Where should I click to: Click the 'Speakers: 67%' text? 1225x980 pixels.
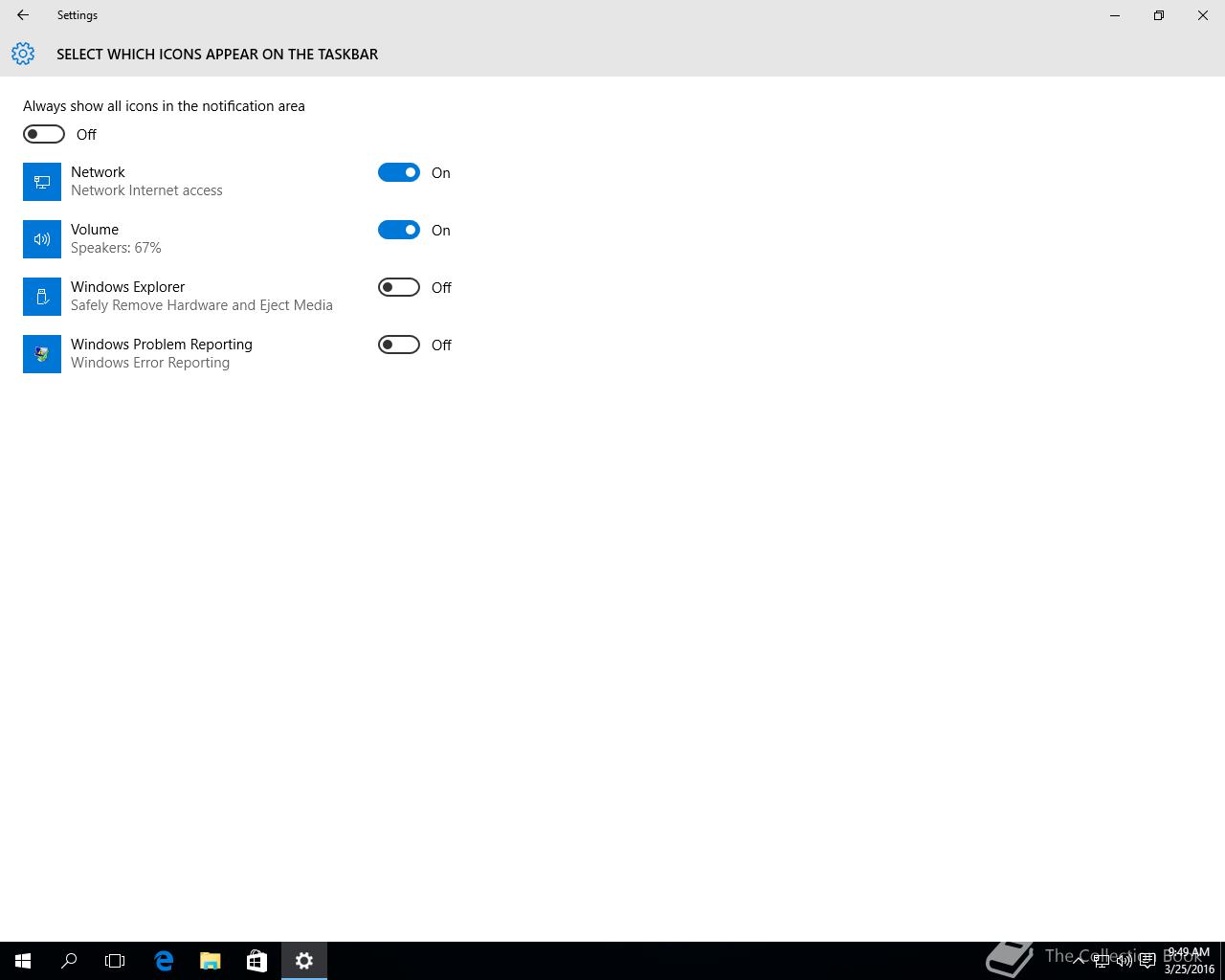(x=116, y=248)
